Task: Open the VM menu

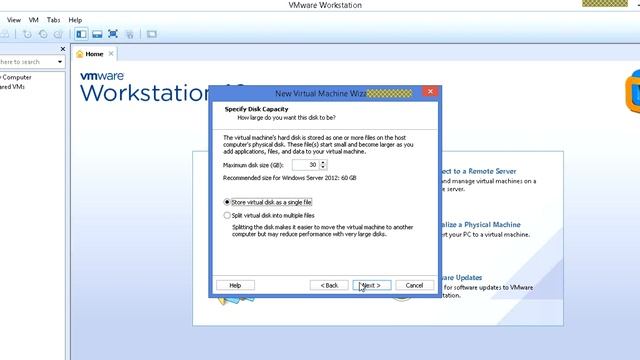Action: click(x=33, y=20)
